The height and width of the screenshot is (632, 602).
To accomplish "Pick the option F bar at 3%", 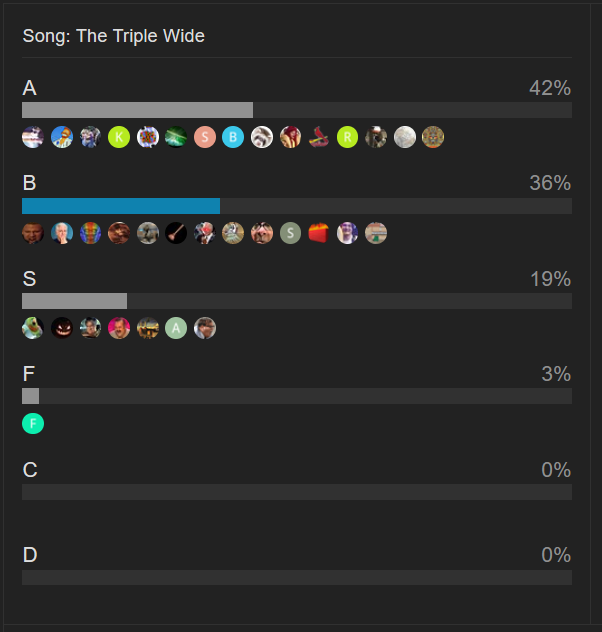I will pyautogui.click(x=297, y=396).
